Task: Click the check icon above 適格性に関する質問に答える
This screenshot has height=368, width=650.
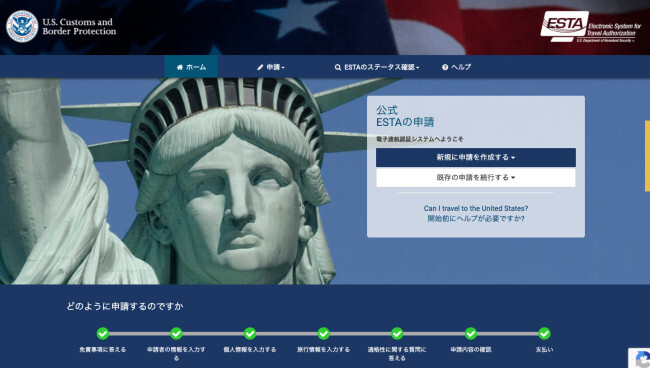Action: click(x=397, y=333)
